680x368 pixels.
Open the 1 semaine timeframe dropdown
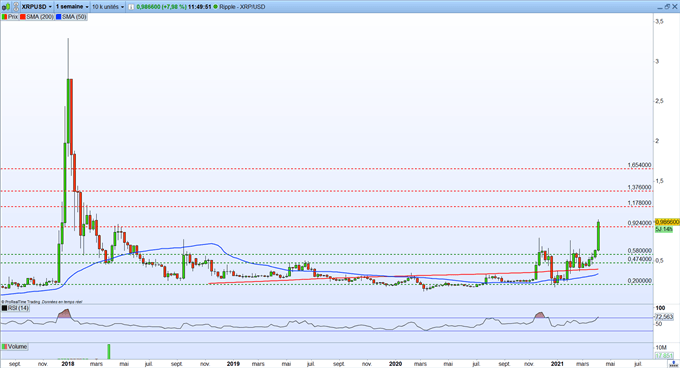coord(72,7)
